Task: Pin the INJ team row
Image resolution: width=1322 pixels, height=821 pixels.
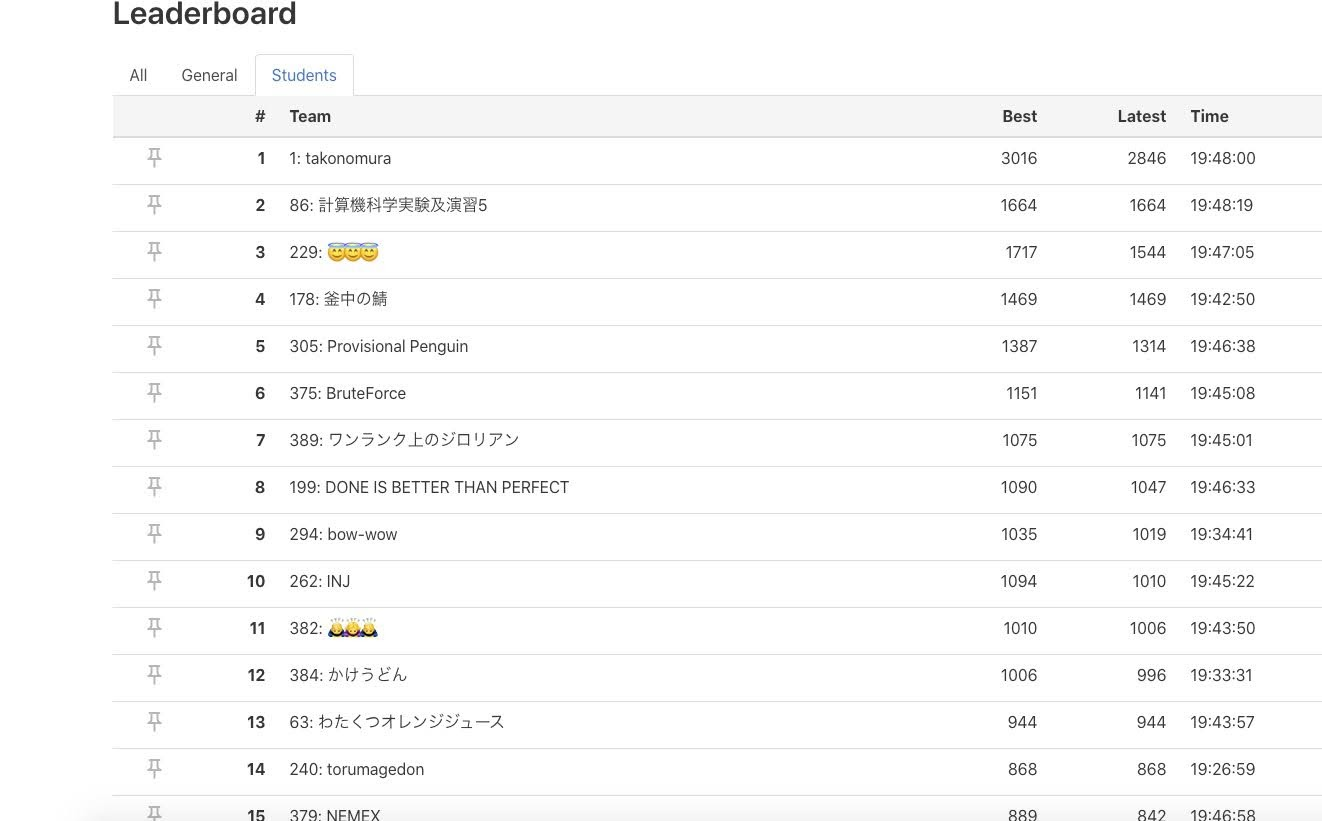Action: click(154, 581)
